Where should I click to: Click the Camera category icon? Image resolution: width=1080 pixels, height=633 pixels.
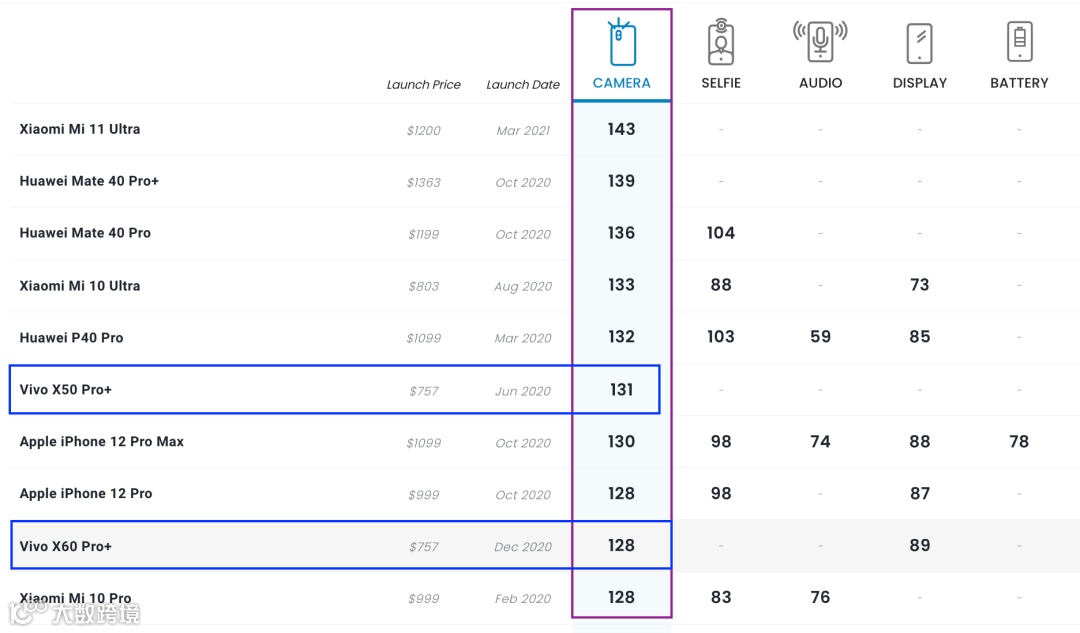pyautogui.click(x=622, y=42)
